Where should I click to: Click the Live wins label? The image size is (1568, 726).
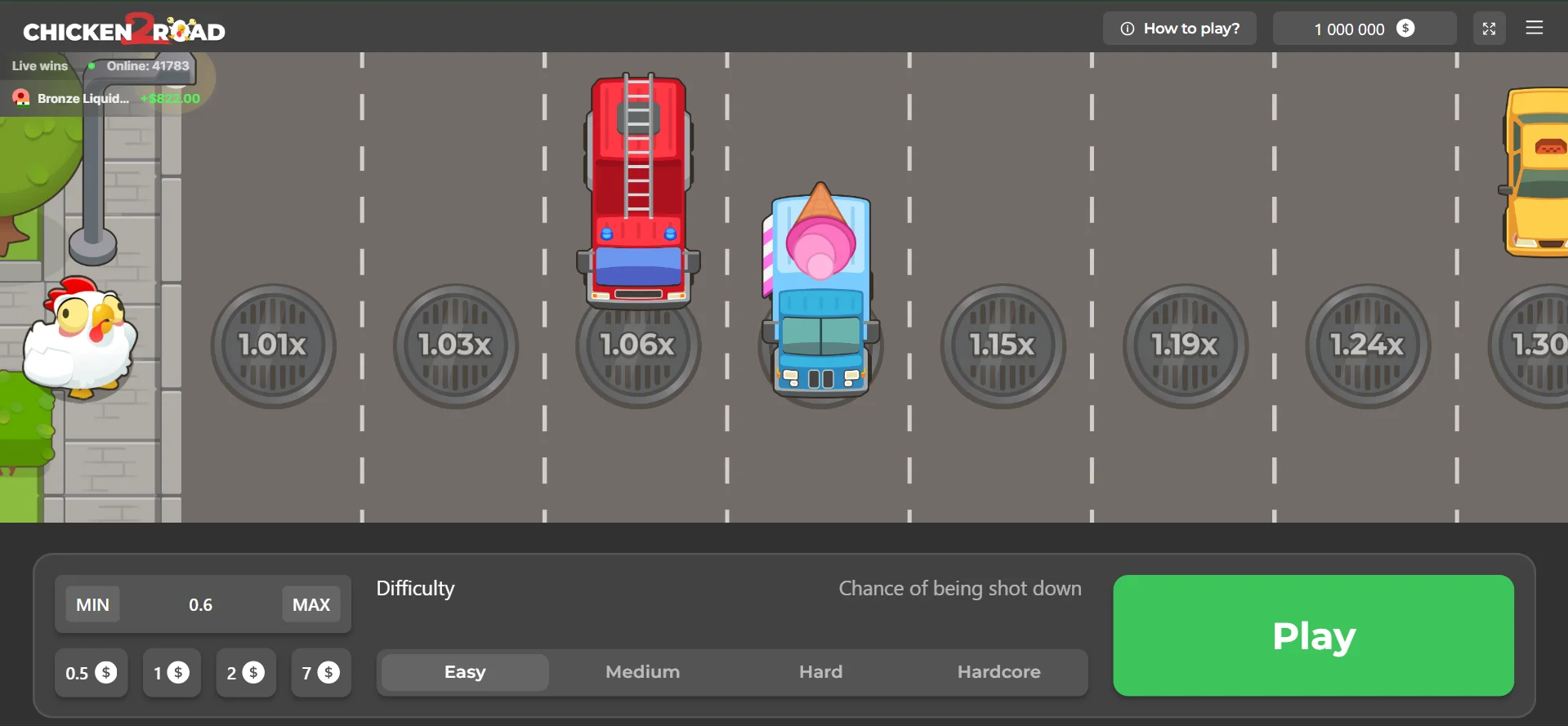pyautogui.click(x=40, y=66)
